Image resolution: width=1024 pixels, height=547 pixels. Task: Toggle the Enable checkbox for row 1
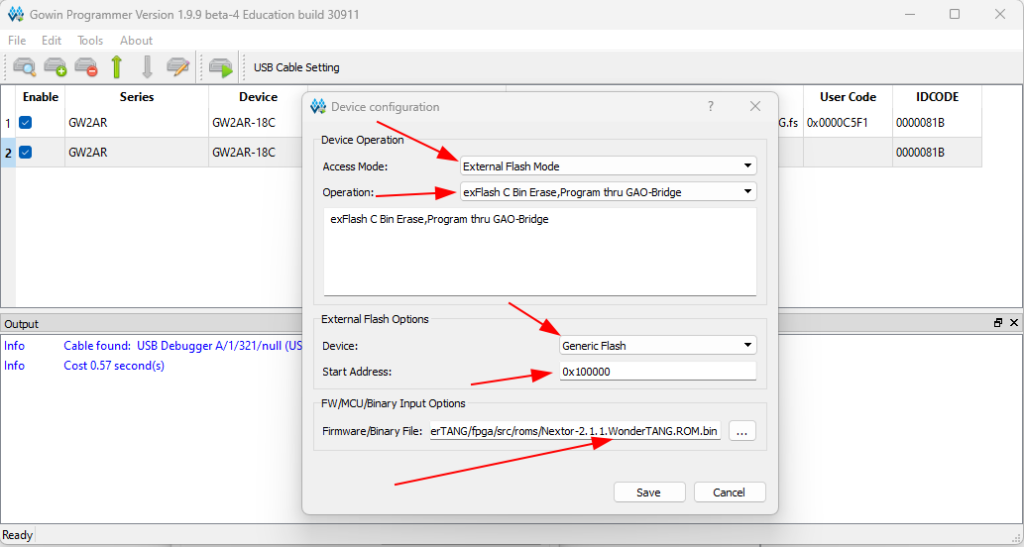(x=25, y=123)
